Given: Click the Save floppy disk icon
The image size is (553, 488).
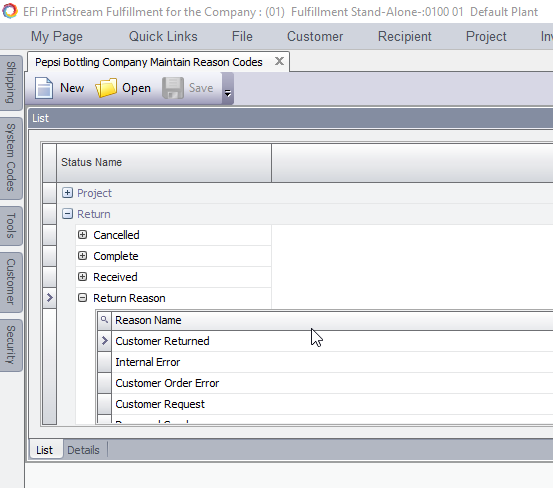Looking at the screenshot, I should click(173, 88).
